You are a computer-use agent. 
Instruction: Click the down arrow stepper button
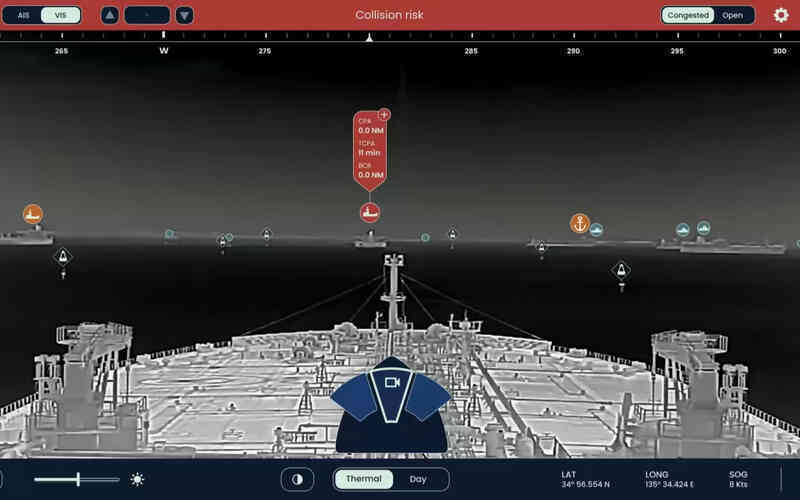[185, 15]
